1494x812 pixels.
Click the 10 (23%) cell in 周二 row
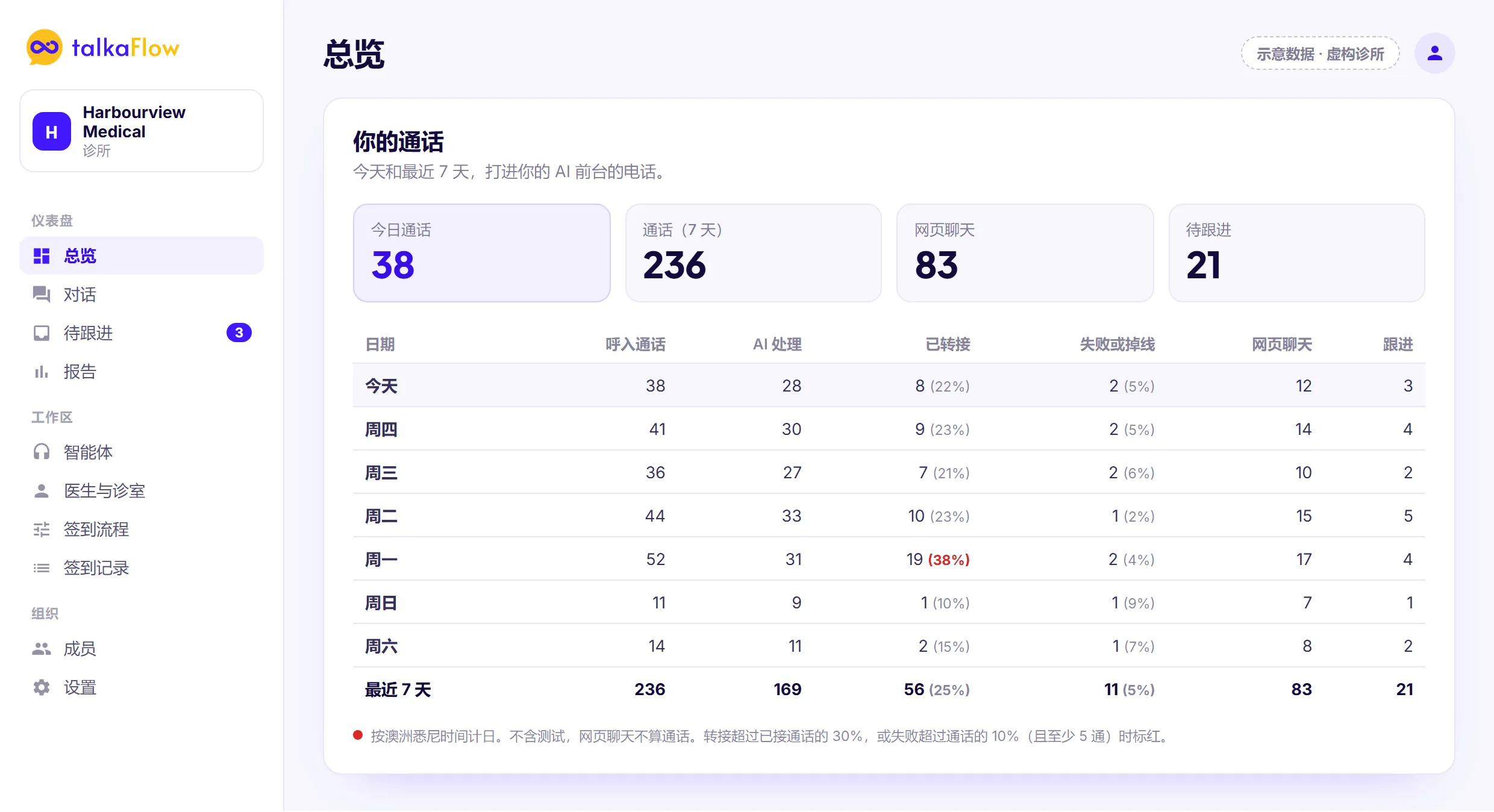pyautogui.click(x=939, y=516)
